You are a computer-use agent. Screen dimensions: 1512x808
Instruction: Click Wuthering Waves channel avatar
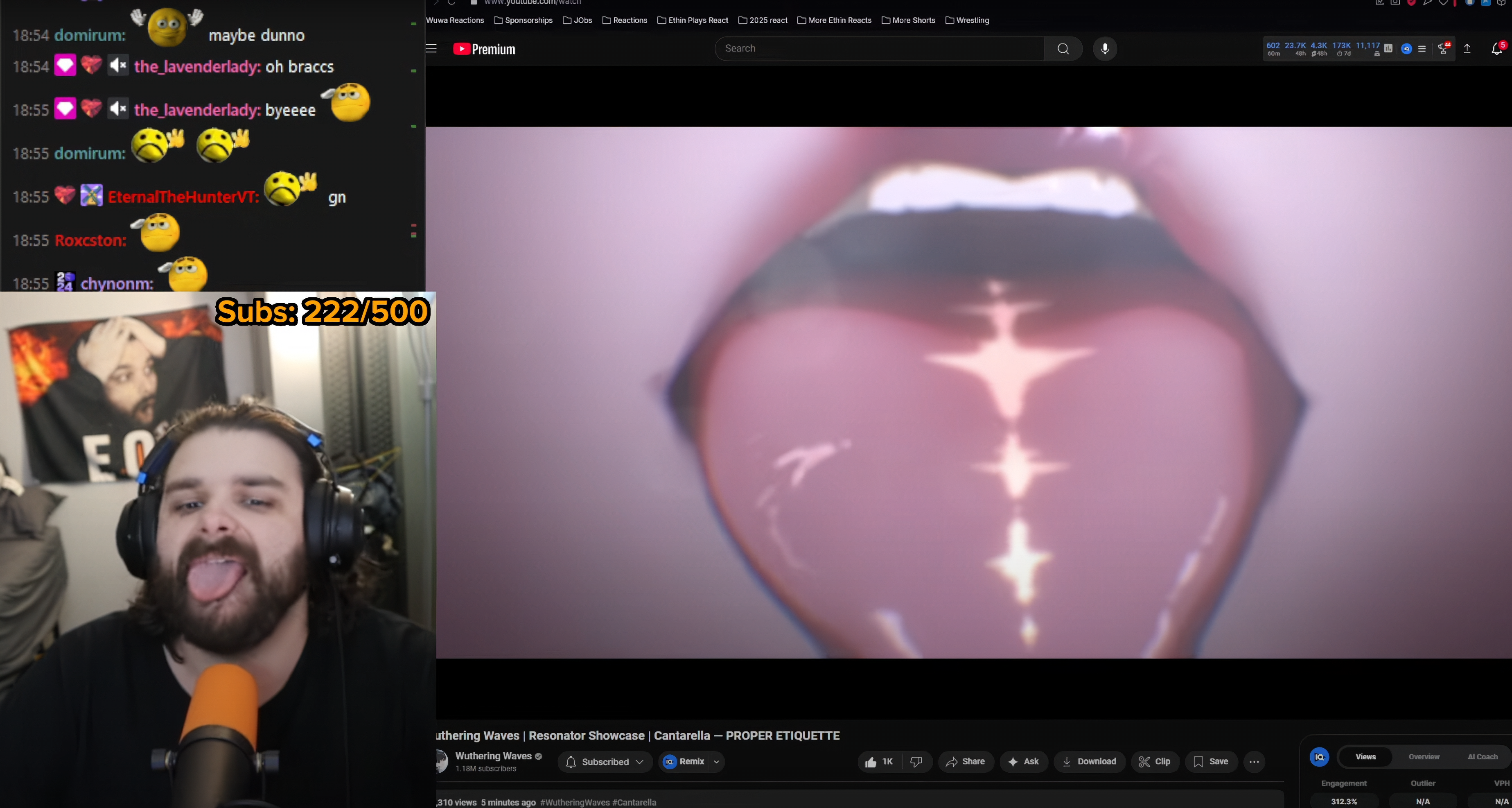tap(442, 762)
